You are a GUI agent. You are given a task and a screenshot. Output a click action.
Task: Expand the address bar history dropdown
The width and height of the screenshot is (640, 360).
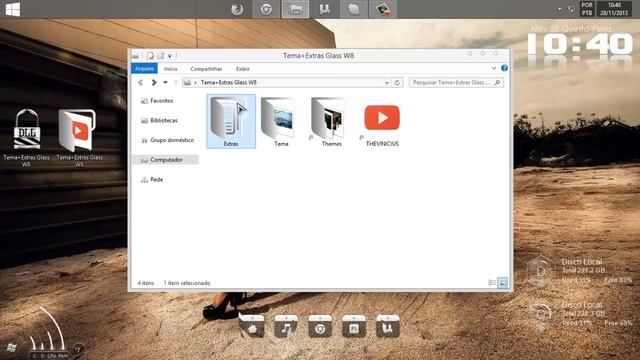click(387, 82)
